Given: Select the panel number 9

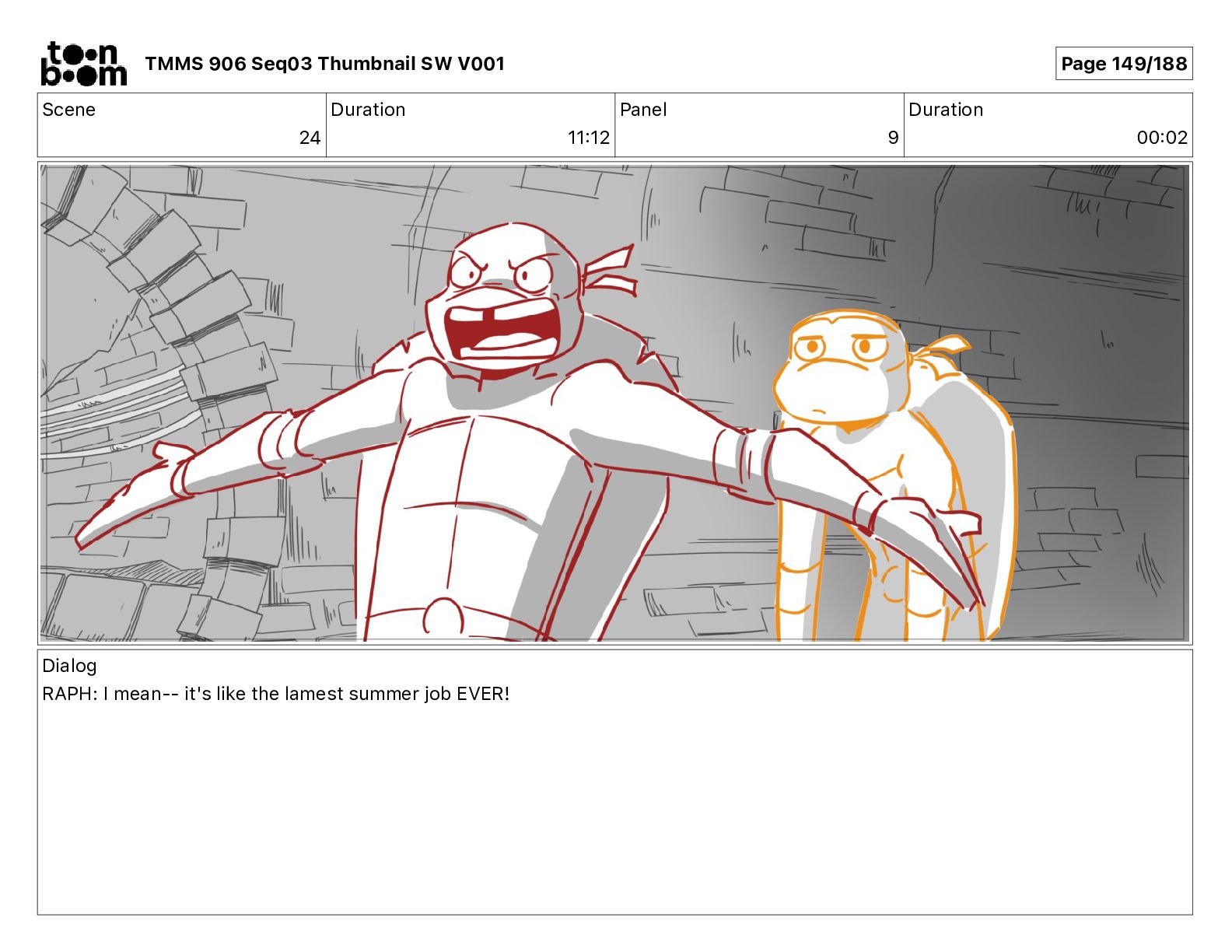Looking at the screenshot, I should 893,138.
